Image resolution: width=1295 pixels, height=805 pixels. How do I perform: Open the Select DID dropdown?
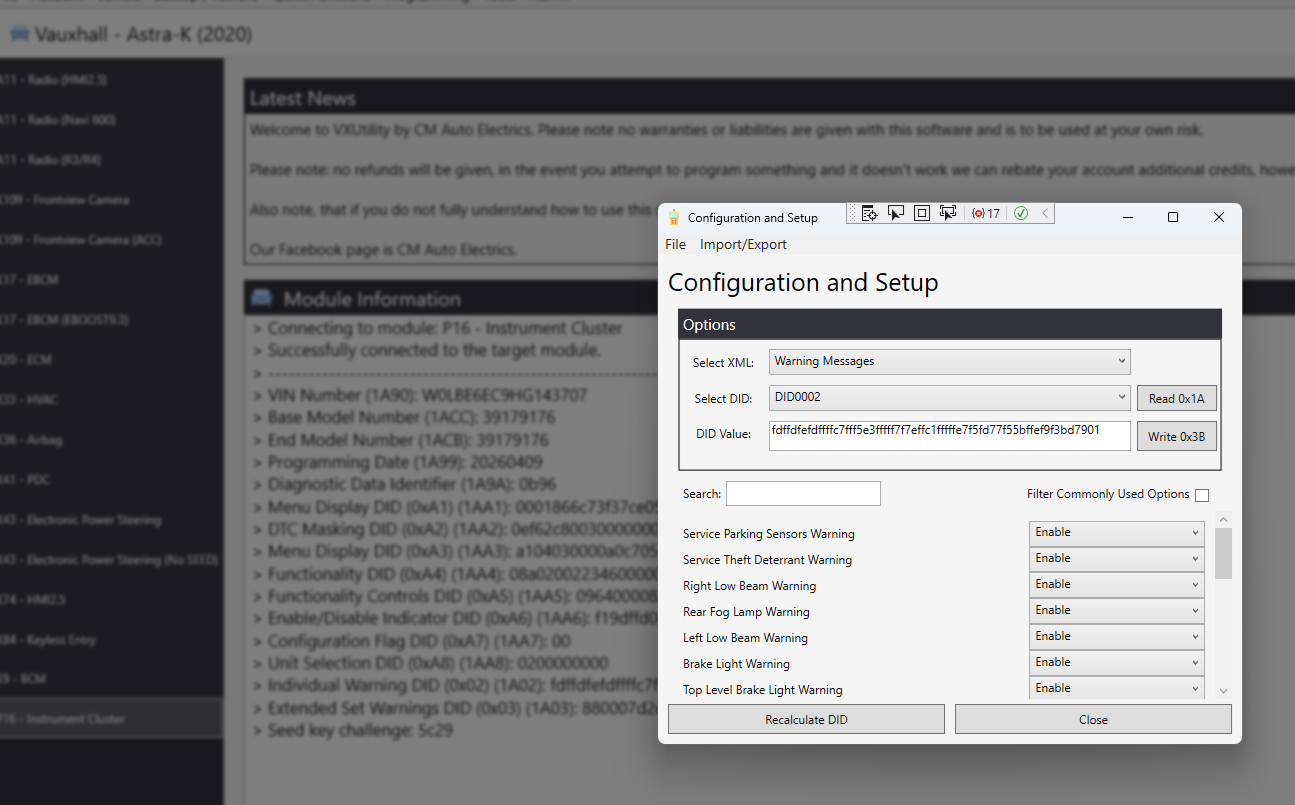pos(950,397)
